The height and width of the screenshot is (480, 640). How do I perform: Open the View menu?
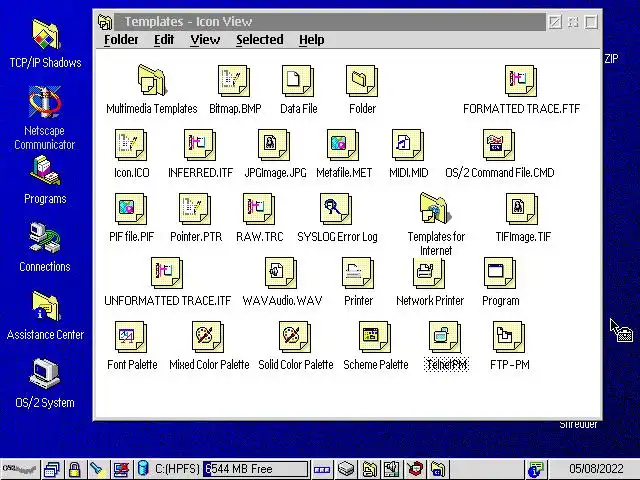point(205,40)
